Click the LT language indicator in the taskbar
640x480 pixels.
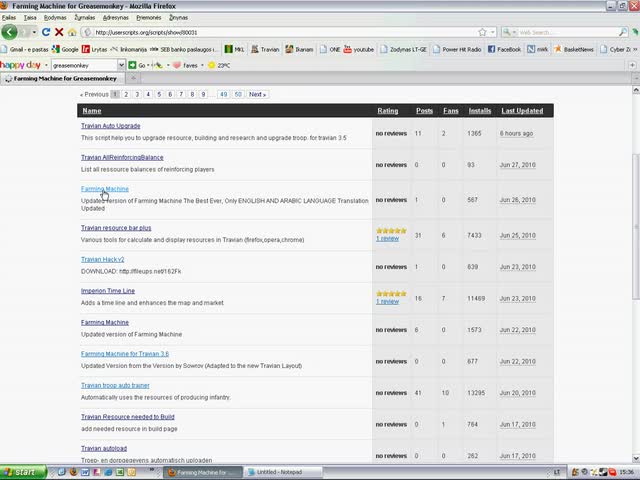[x=556, y=472]
